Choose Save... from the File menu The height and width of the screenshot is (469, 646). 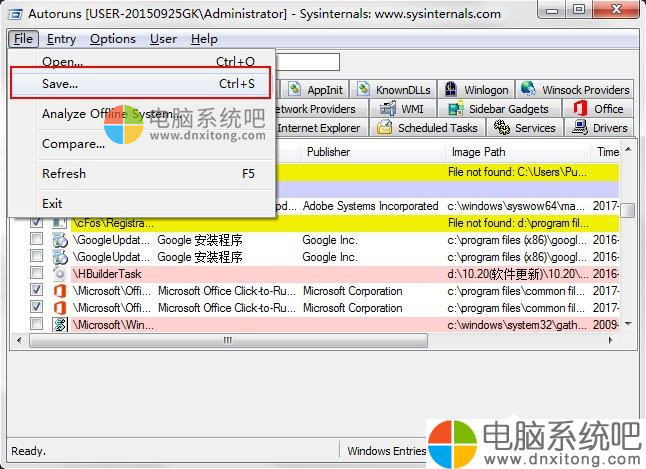(140, 84)
